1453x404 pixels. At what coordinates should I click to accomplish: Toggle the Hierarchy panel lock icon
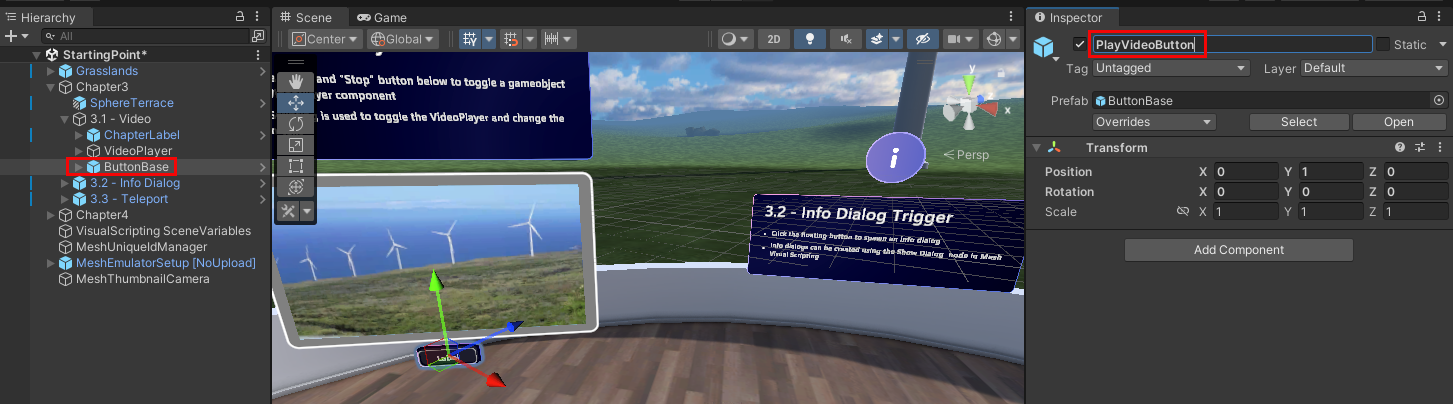240,17
